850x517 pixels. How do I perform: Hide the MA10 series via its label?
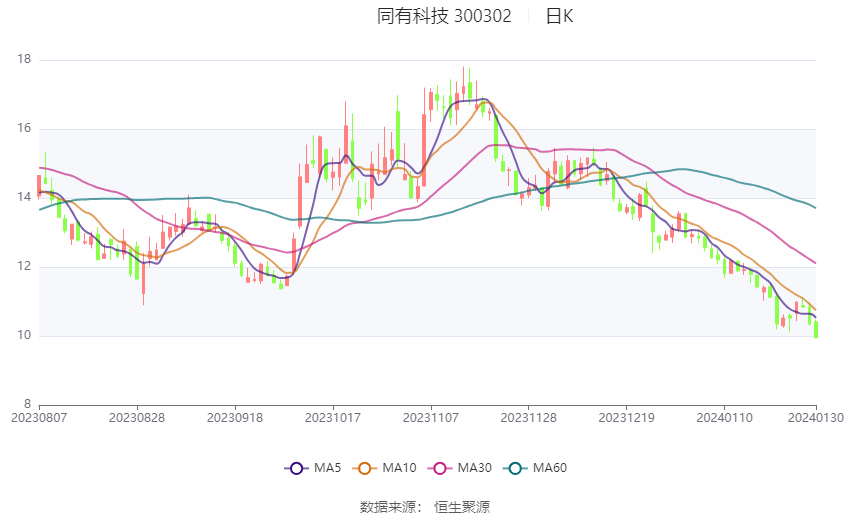point(399,468)
